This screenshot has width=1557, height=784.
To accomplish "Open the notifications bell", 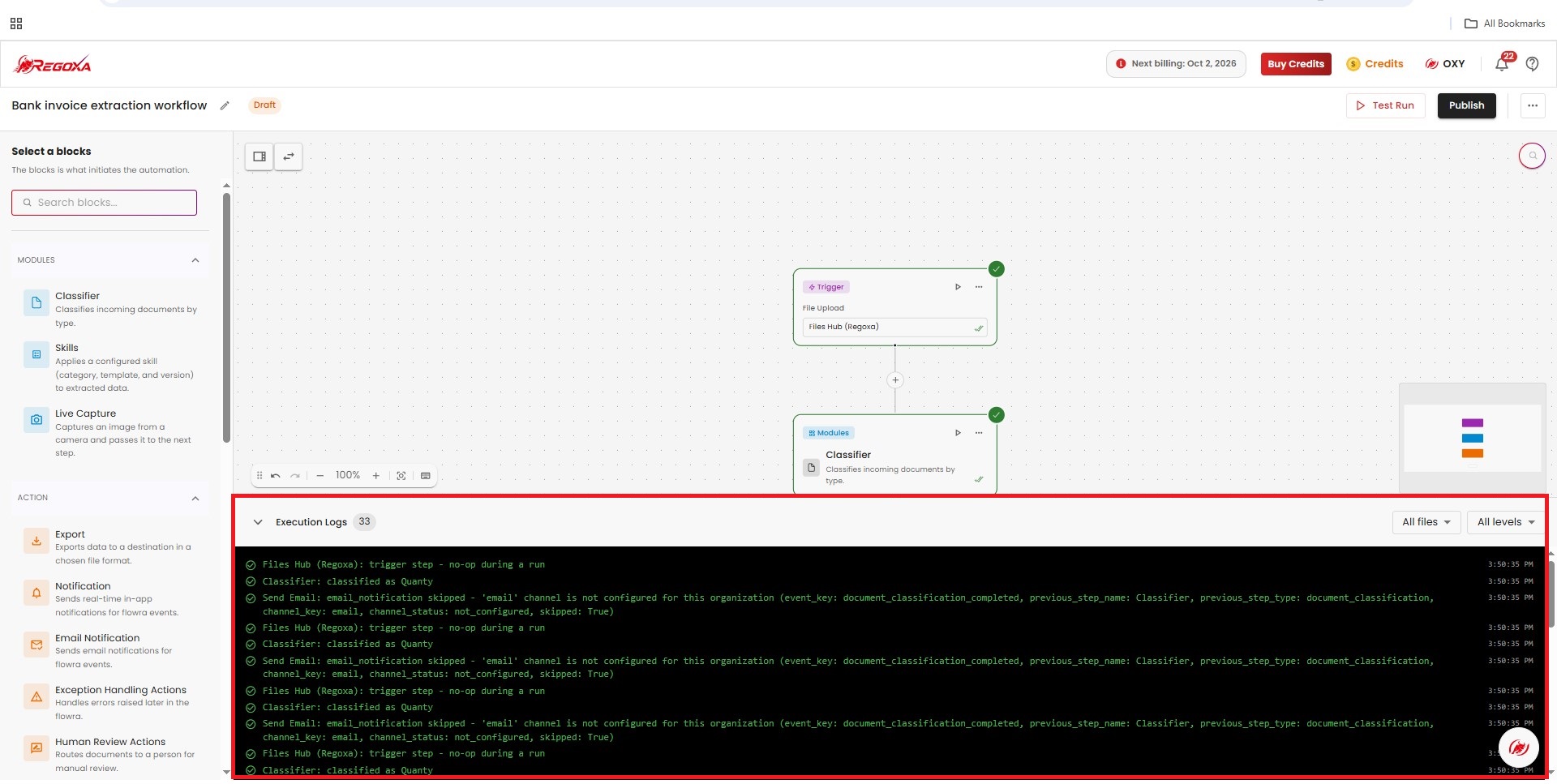I will tap(1502, 63).
